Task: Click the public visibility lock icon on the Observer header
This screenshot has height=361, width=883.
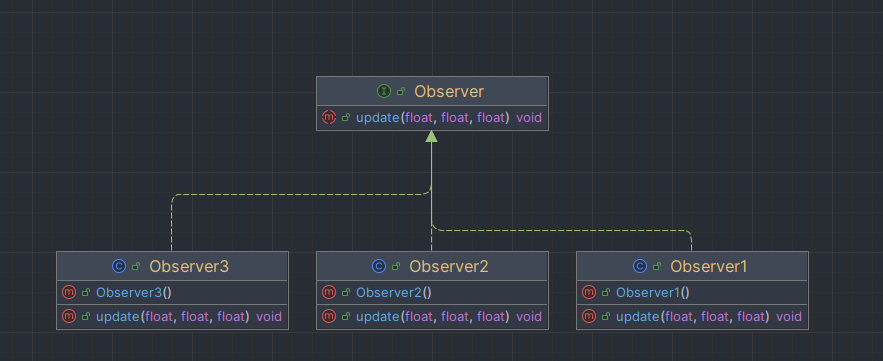Action: pyautogui.click(x=401, y=91)
